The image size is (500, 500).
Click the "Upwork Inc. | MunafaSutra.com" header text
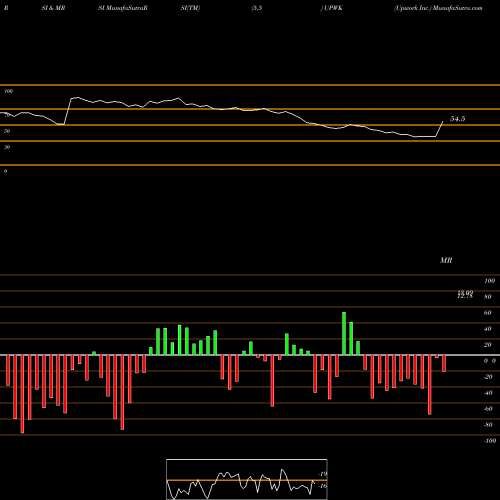click(x=438, y=8)
